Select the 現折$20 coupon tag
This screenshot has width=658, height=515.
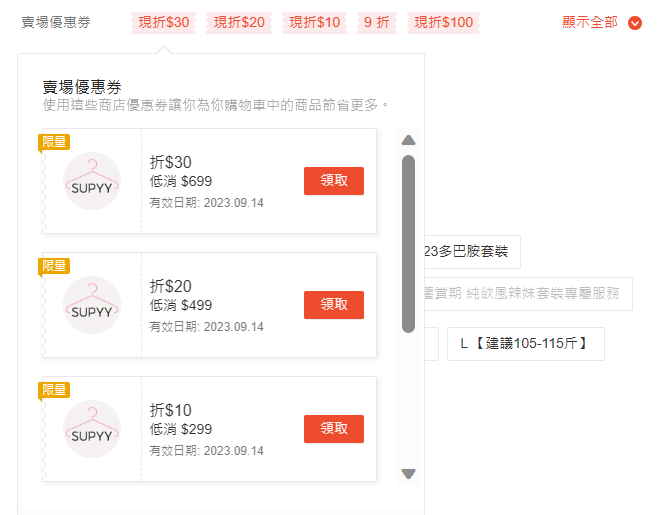point(239,22)
